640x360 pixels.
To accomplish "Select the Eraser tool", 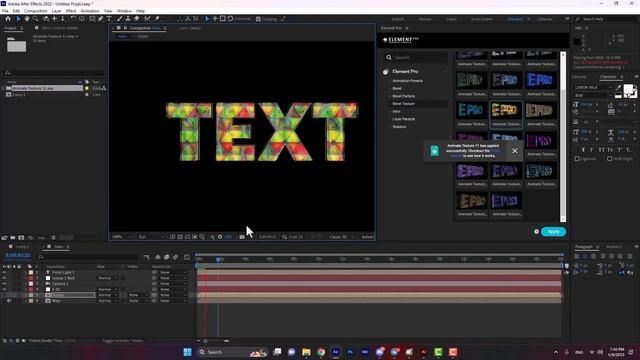I will coord(137,19).
